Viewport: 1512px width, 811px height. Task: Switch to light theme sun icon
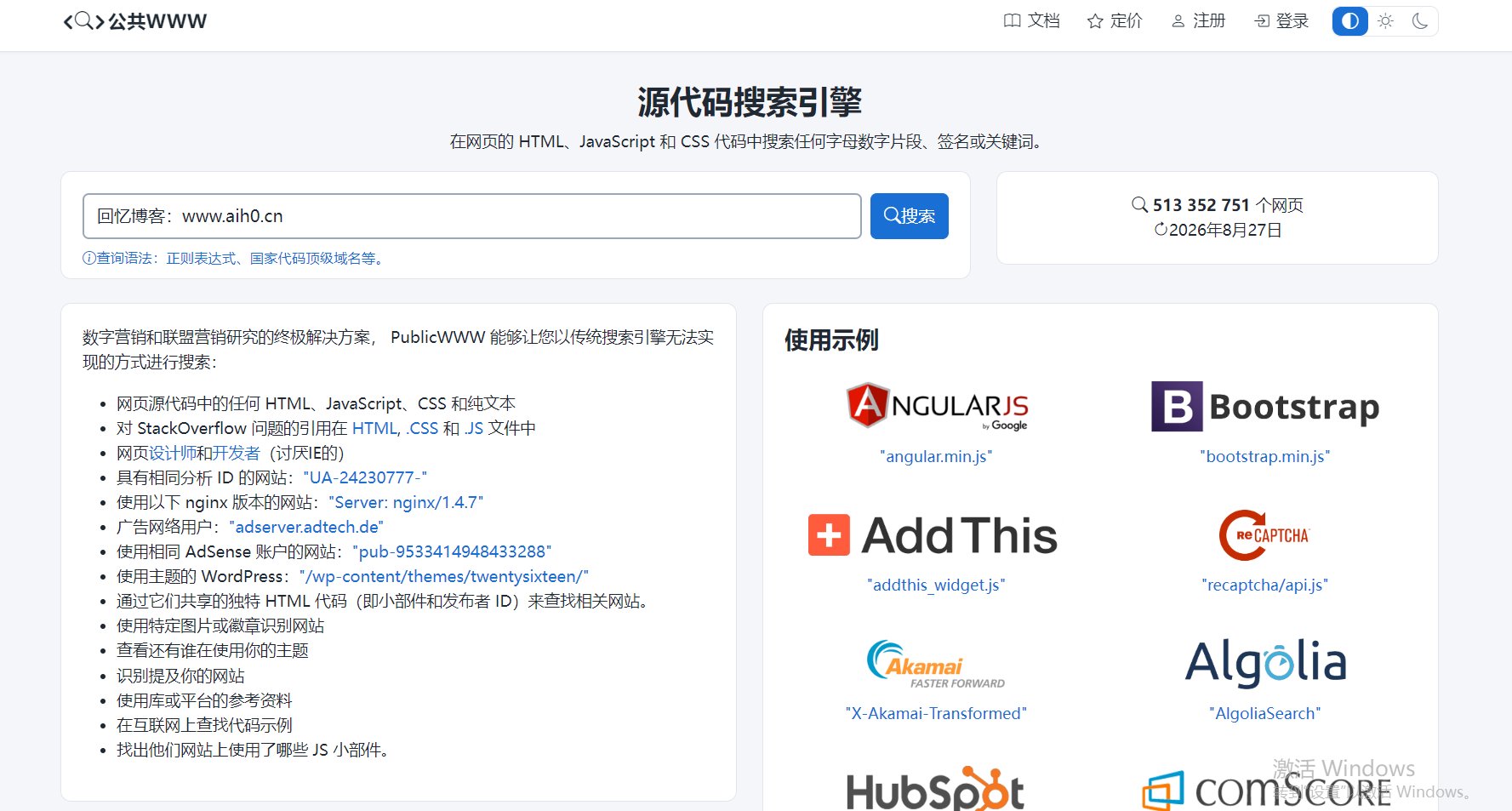1385,21
